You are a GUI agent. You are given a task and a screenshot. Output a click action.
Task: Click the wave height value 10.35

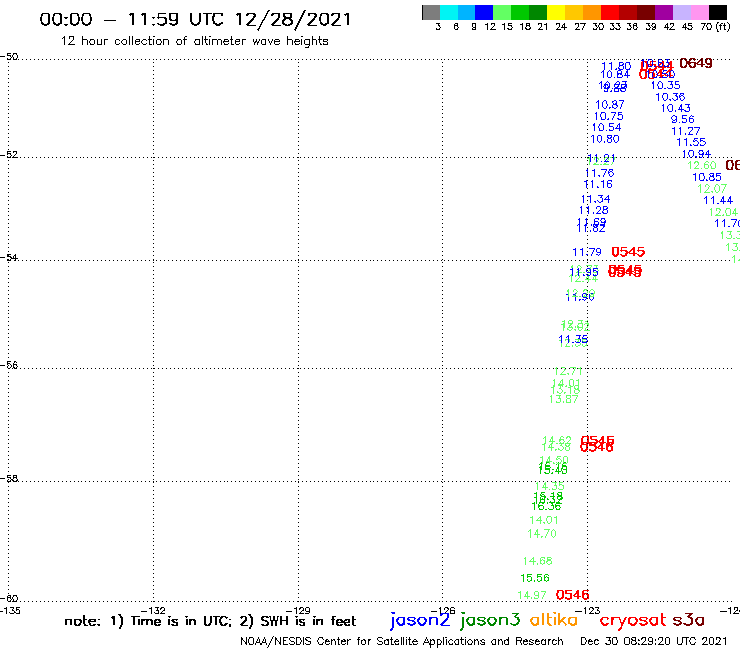(x=665, y=85)
